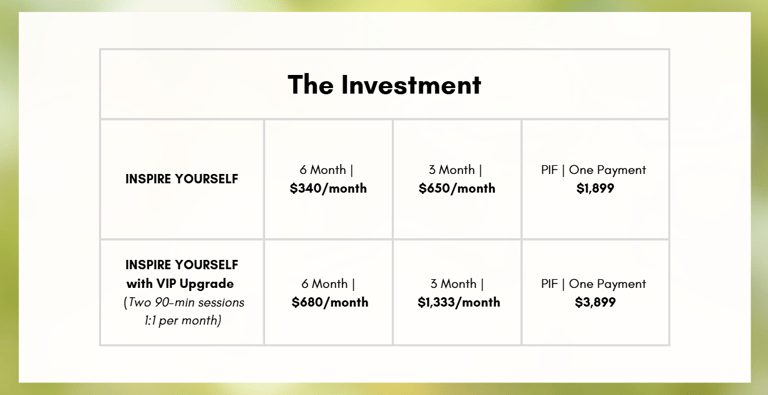
Task: Select the $650/month three-month price
Action: [x=457, y=189]
